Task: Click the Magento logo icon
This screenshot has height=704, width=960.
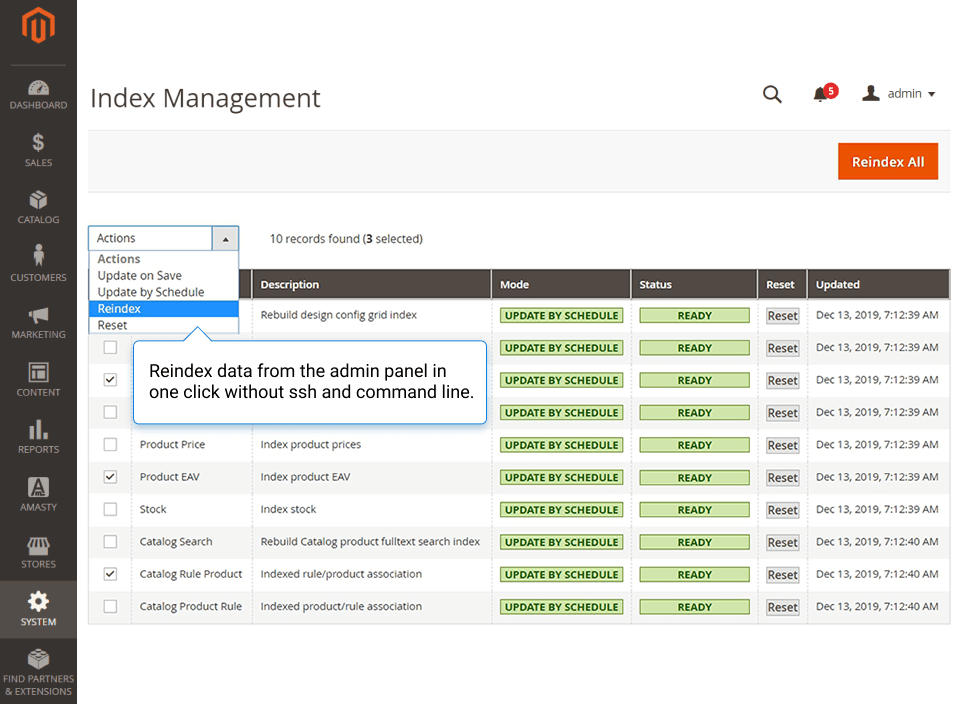Action: [x=38, y=26]
